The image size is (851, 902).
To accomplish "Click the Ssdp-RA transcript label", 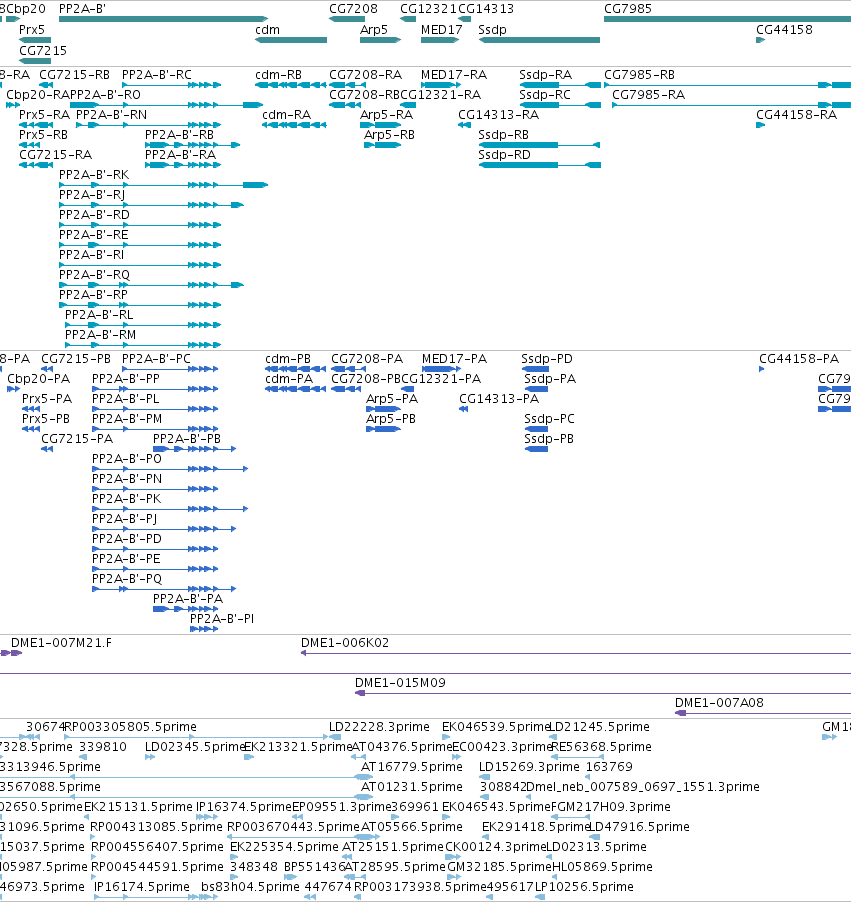I will pos(545,75).
